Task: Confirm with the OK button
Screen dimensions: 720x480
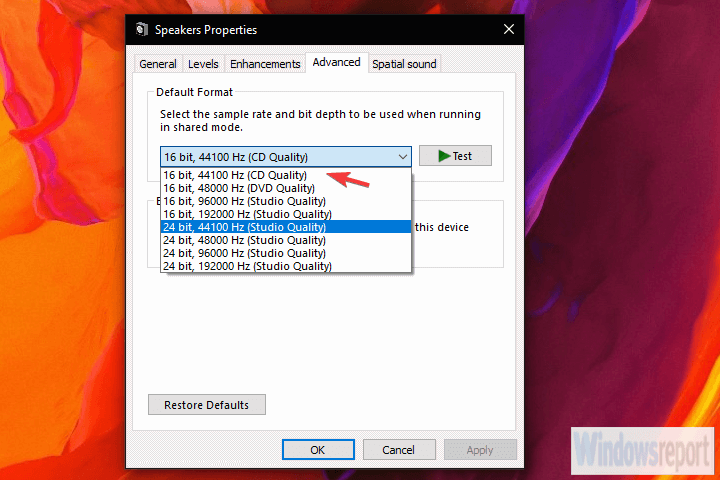Action: pyautogui.click(x=318, y=450)
